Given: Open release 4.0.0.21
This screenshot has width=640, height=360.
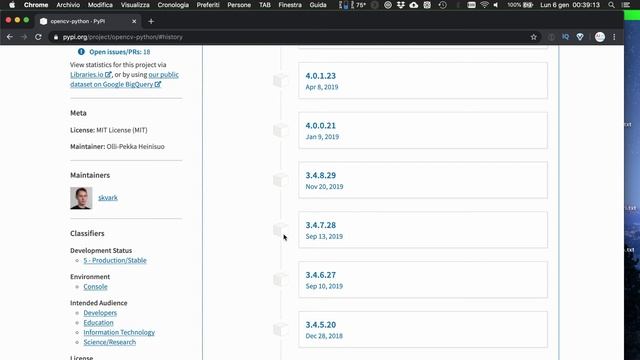Looking at the screenshot, I should tap(423, 130).
